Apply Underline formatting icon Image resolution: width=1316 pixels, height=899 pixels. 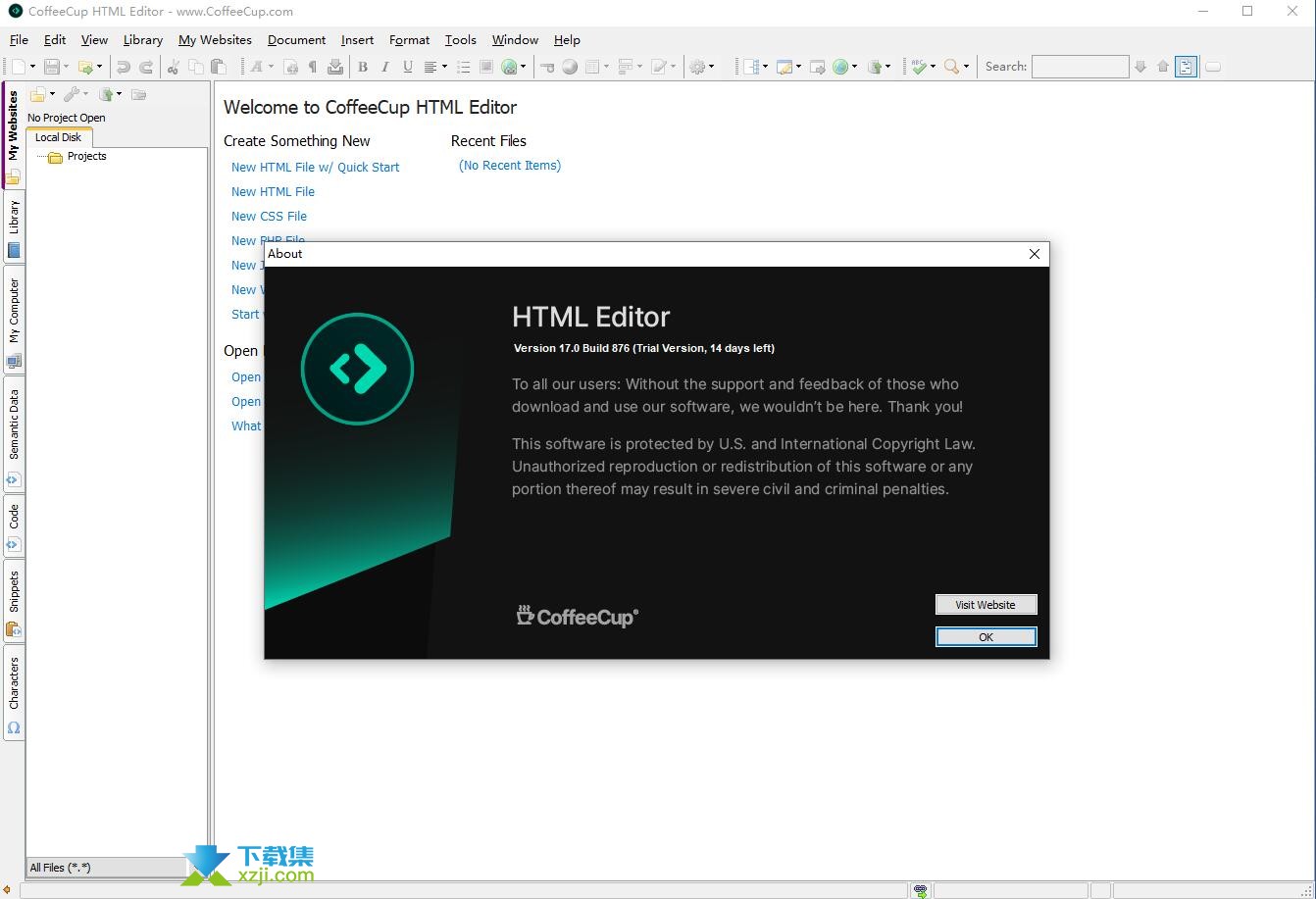point(408,67)
